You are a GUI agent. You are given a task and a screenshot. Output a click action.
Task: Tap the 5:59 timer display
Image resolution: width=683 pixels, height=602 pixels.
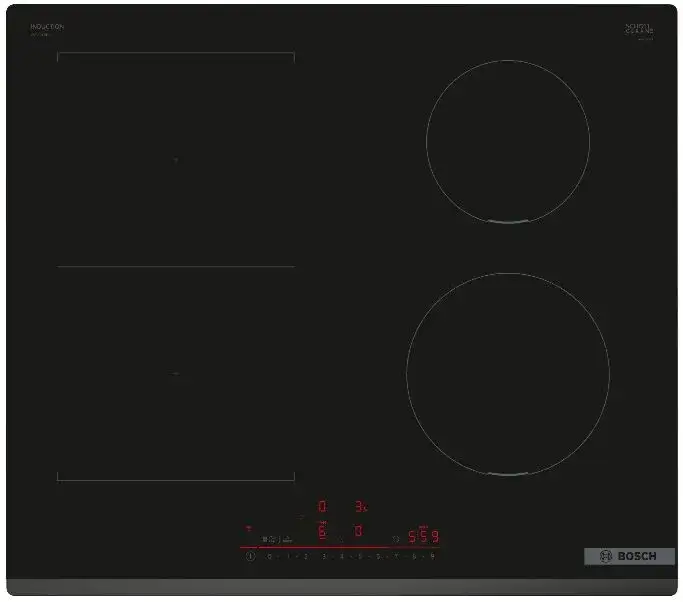point(423,537)
